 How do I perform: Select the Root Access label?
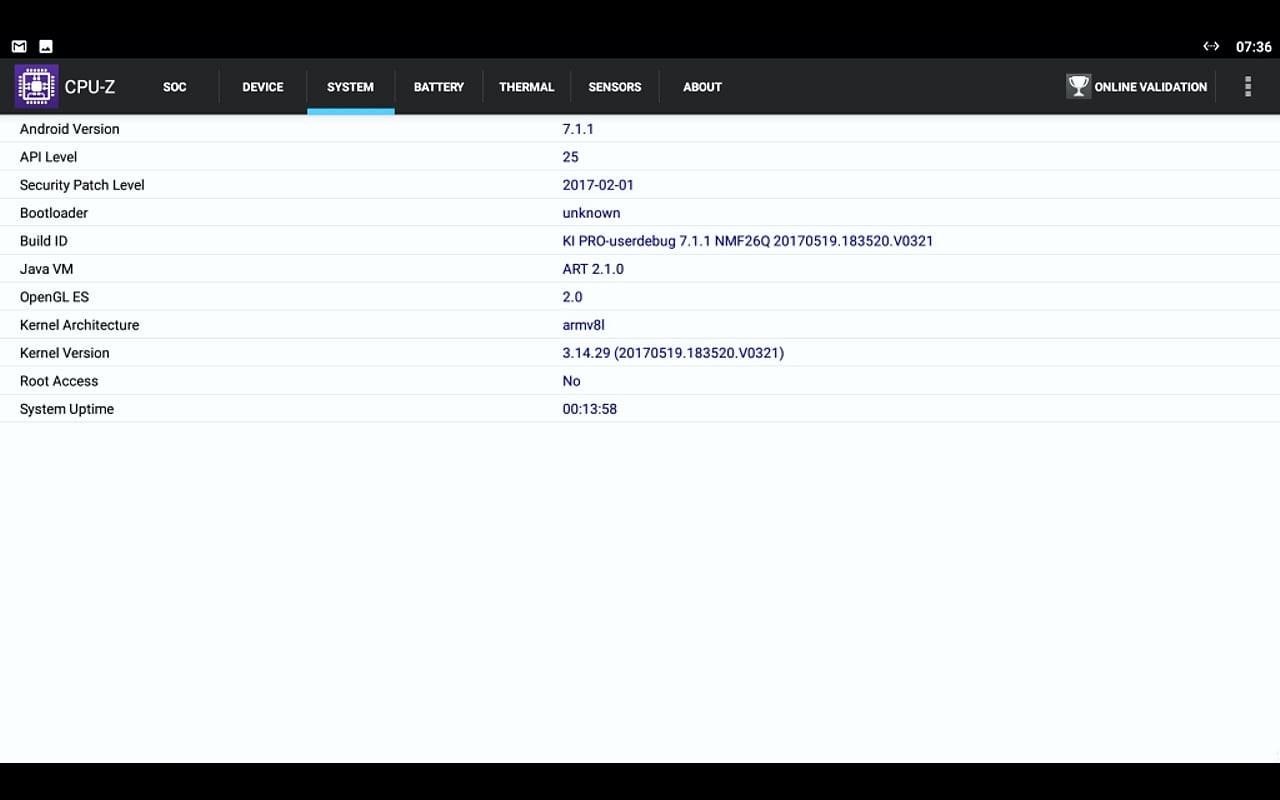coord(59,381)
